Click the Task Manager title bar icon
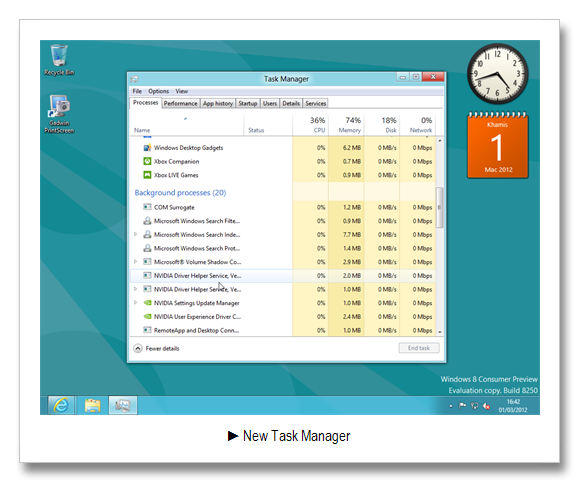Viewport: 580px width, 483px height. (x=134, y=79)
